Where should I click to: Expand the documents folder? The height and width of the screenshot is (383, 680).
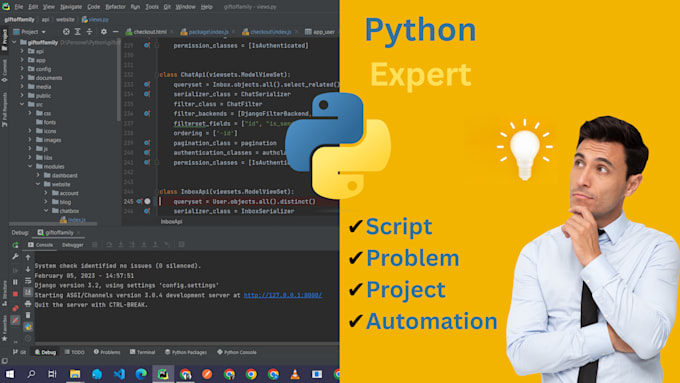point(22,78)
